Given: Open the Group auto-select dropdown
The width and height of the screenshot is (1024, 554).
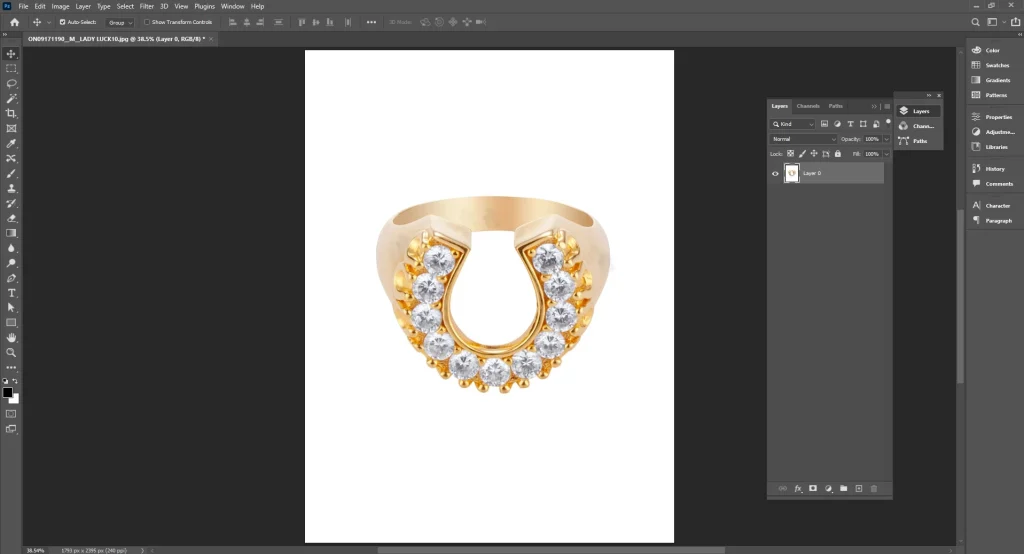Looking at the screenshot, I should (120, 22).
